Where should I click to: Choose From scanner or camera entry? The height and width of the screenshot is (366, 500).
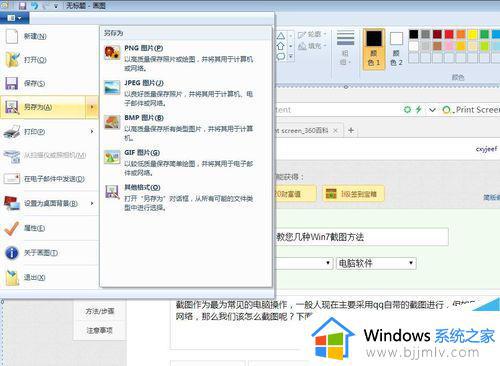coord(49,155)
